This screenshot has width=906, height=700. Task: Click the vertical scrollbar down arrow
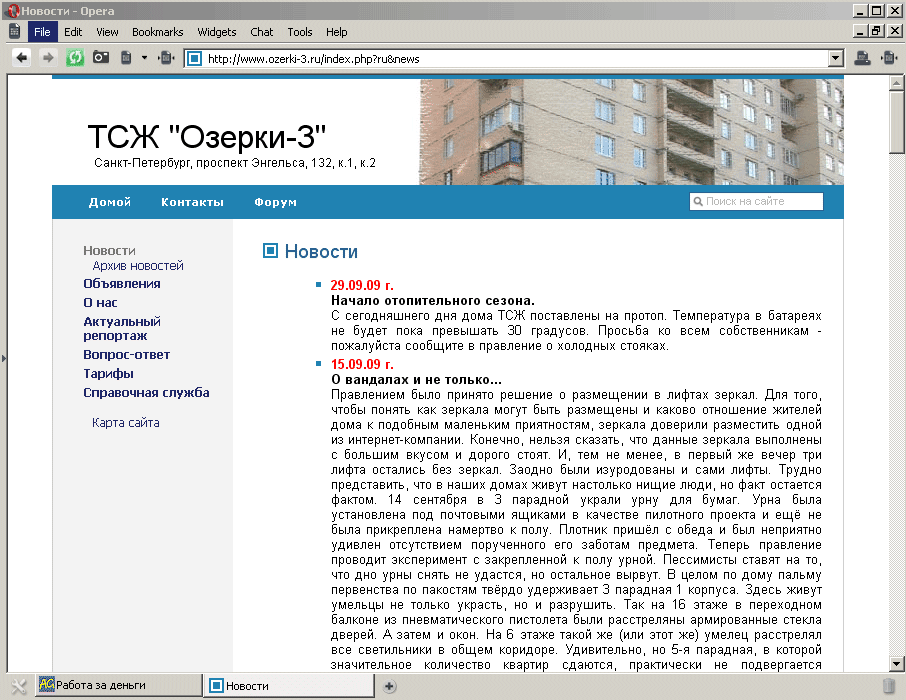(897, 664)
